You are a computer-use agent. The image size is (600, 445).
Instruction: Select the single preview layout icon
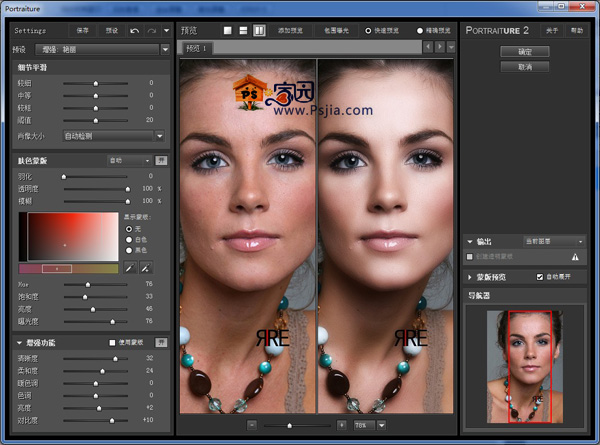coord(227,31)
